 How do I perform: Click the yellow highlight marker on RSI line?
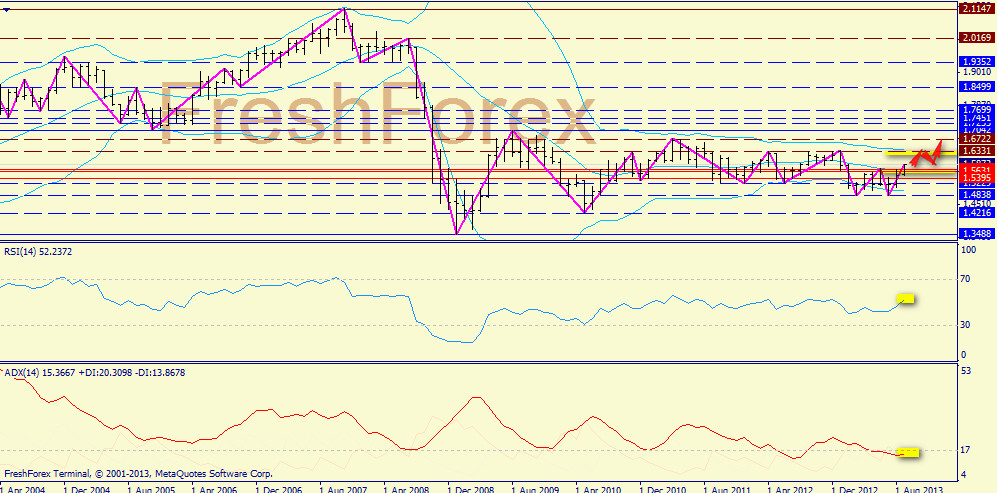click(907, 298)
